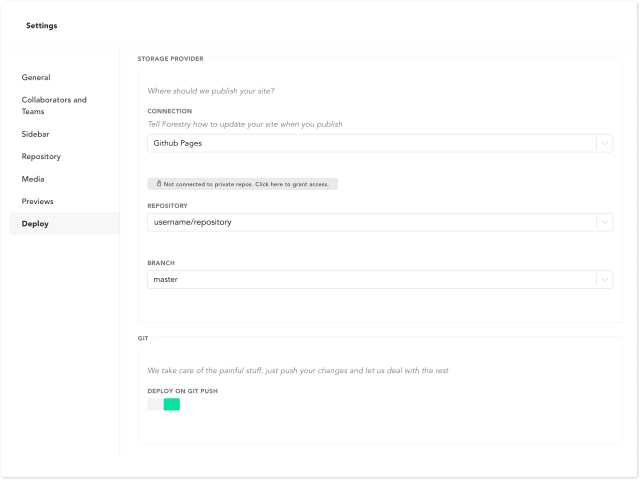Go to Collaborators and Teams settings
The height and width of the screenshot is (480, 640).
54,105
